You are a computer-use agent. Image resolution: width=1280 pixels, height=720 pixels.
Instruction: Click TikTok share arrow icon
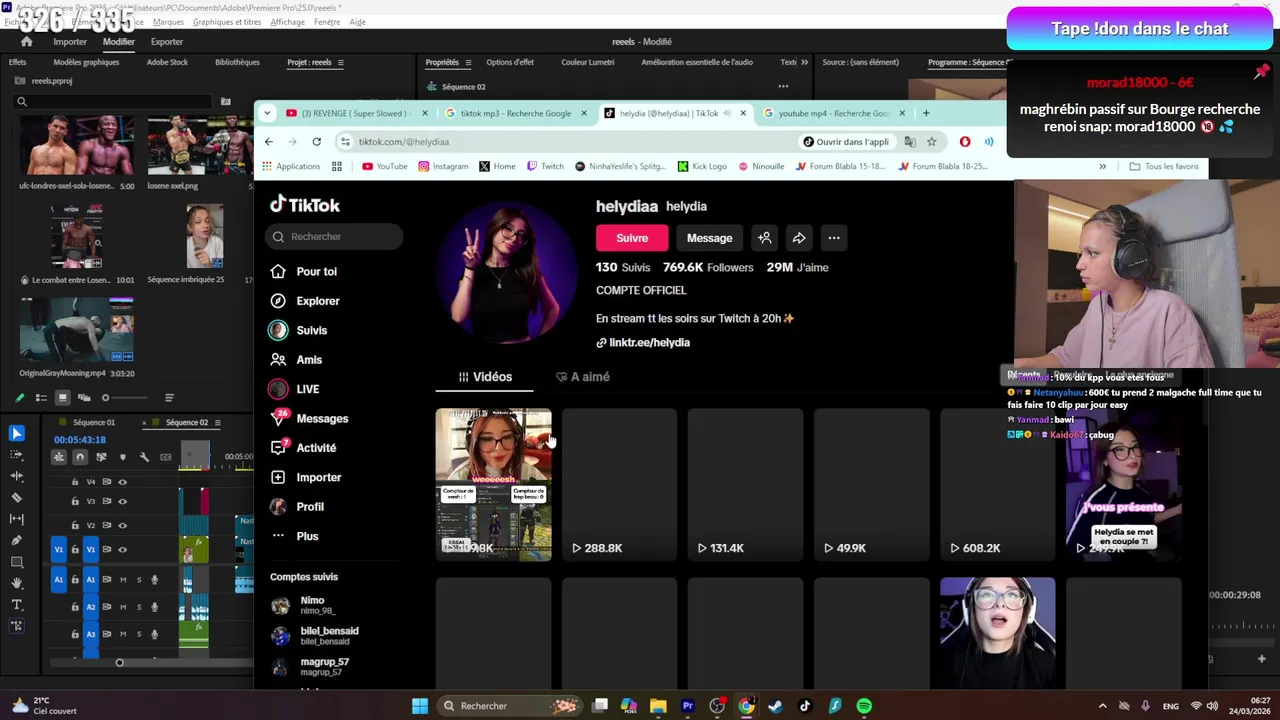pyautogui.click(x=799, y=238)
